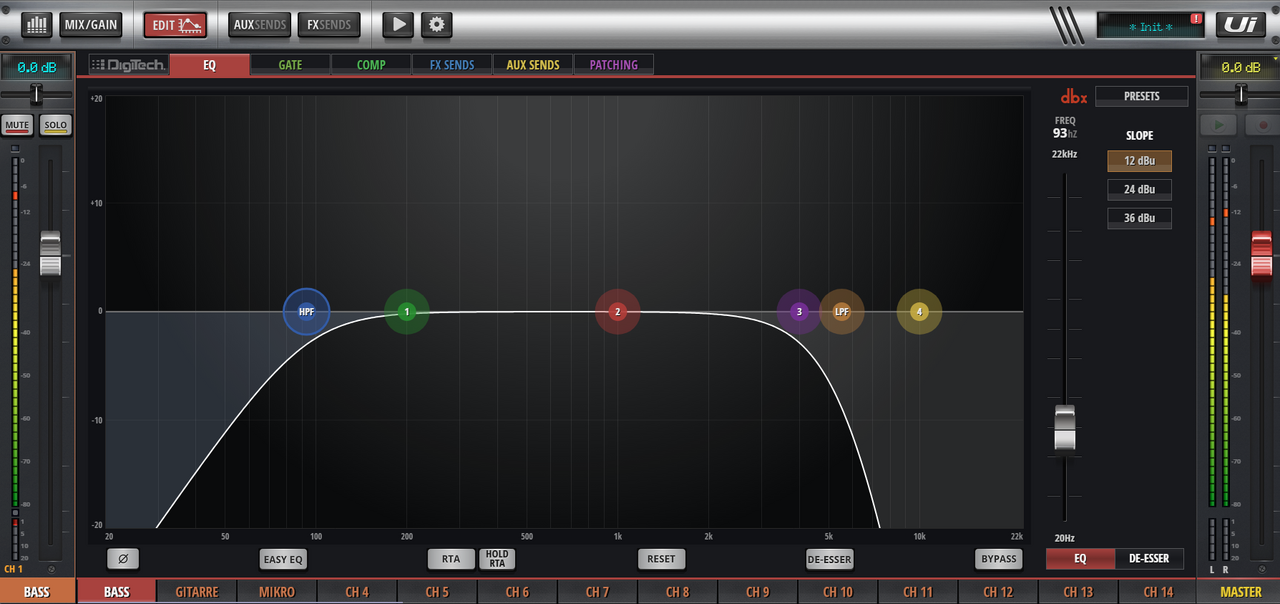Open the meters view icon
The width and height of the screenshot is (1280, 604).
(37, 24)
